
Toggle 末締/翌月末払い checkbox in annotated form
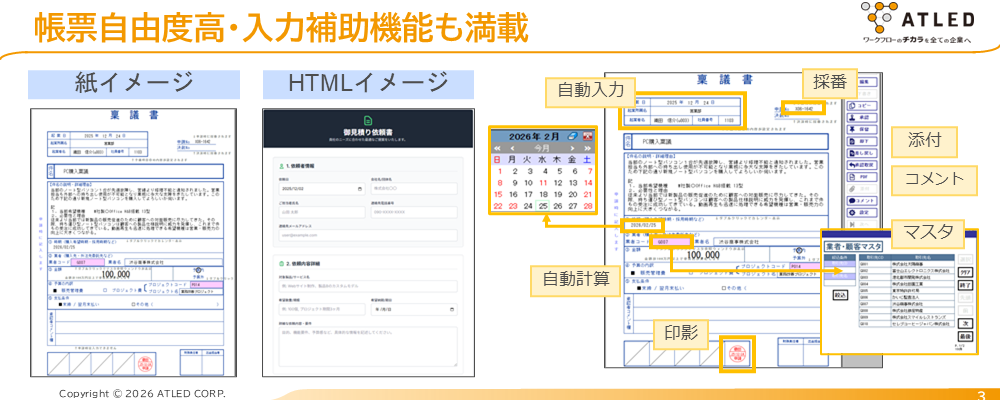coord(639,288)
